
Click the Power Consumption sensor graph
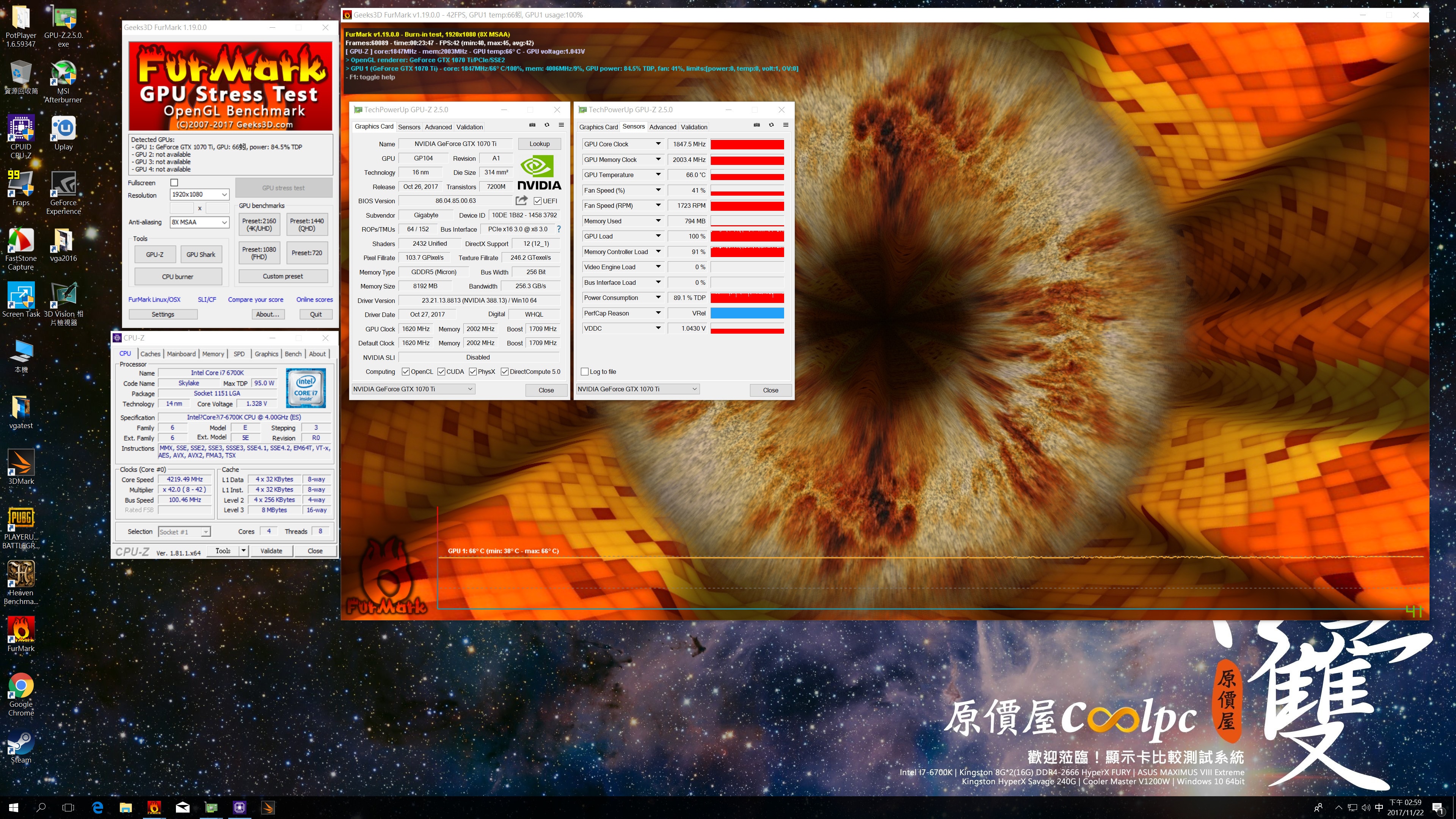[x=747, y=297]
